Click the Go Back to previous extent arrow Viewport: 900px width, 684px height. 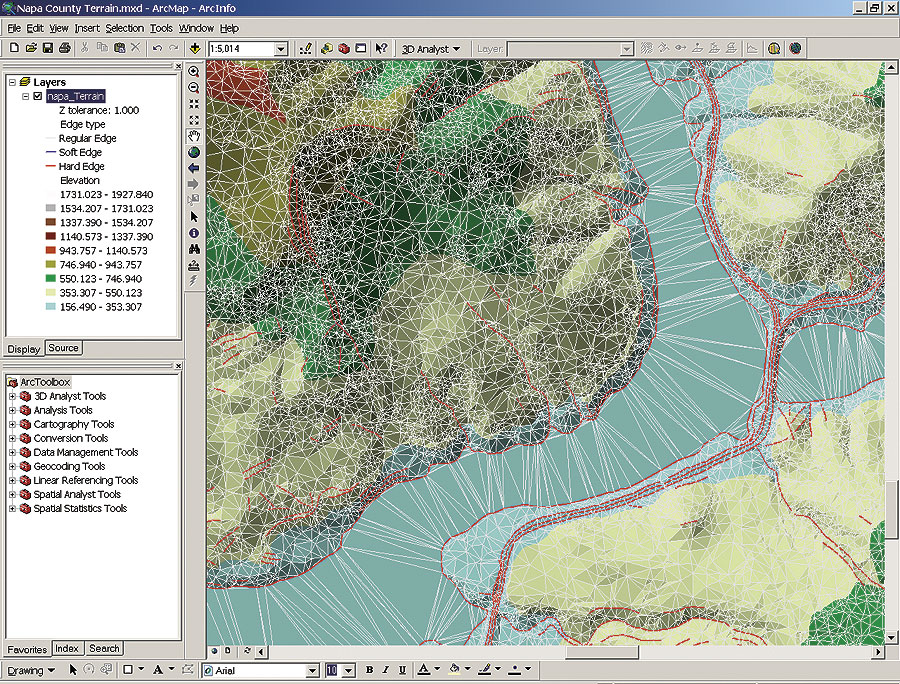point(194,168)
